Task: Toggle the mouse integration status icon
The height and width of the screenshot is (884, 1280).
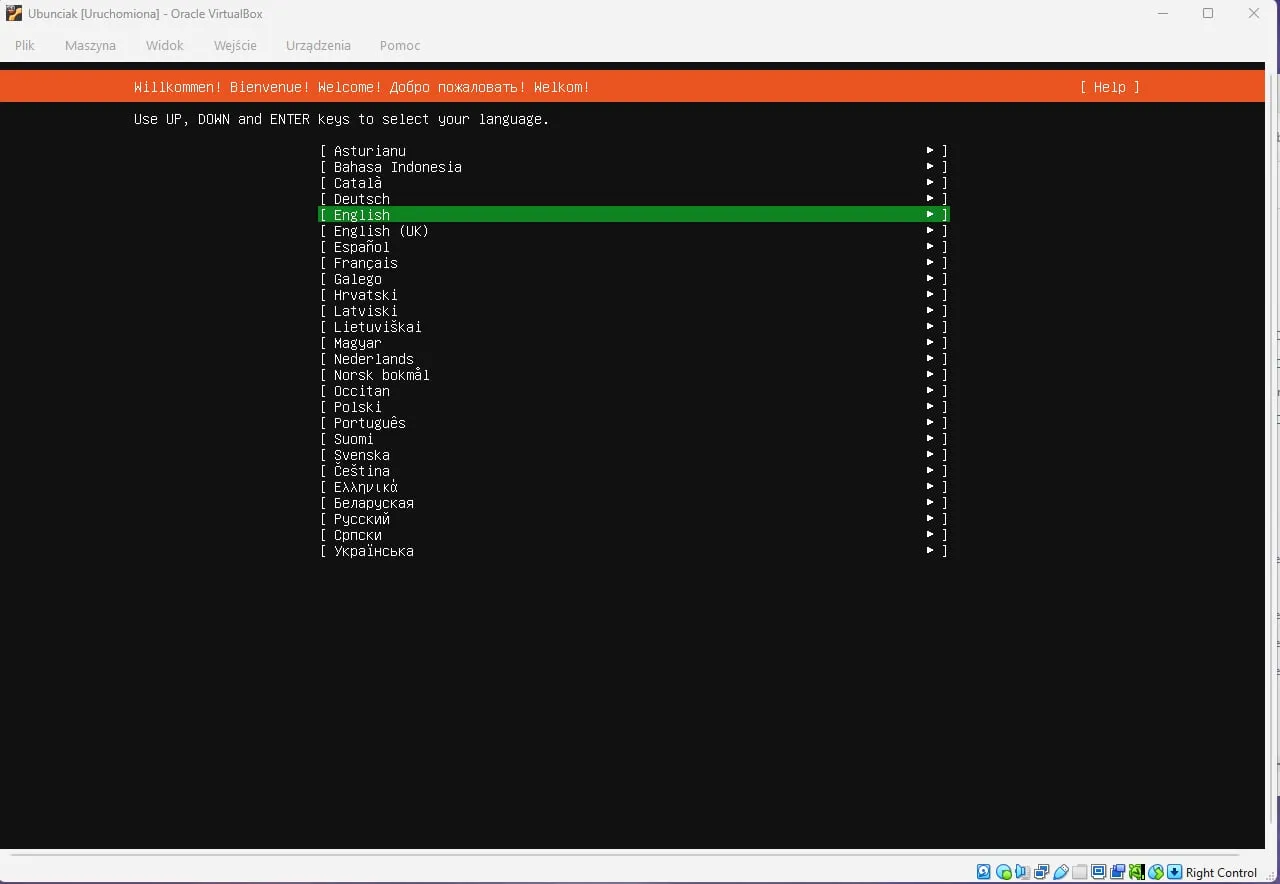Action: pos(1156,872)
